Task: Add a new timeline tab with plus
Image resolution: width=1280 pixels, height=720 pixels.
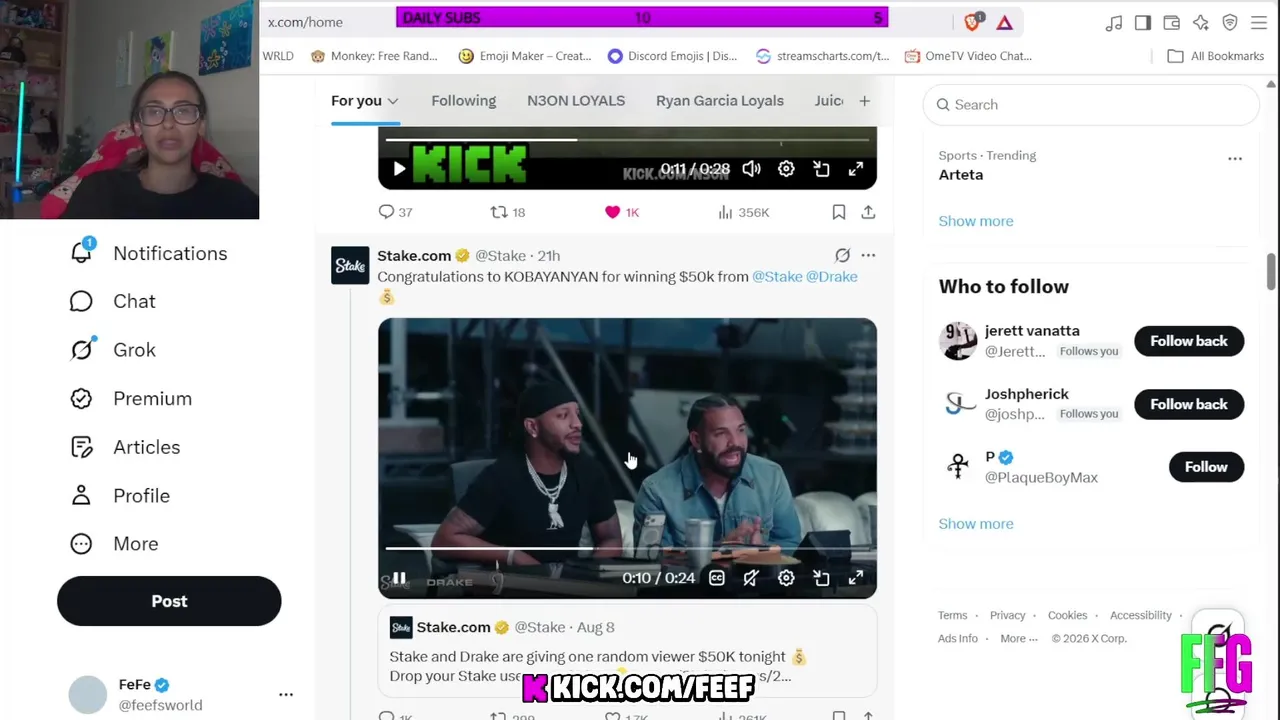Action: 864,101
